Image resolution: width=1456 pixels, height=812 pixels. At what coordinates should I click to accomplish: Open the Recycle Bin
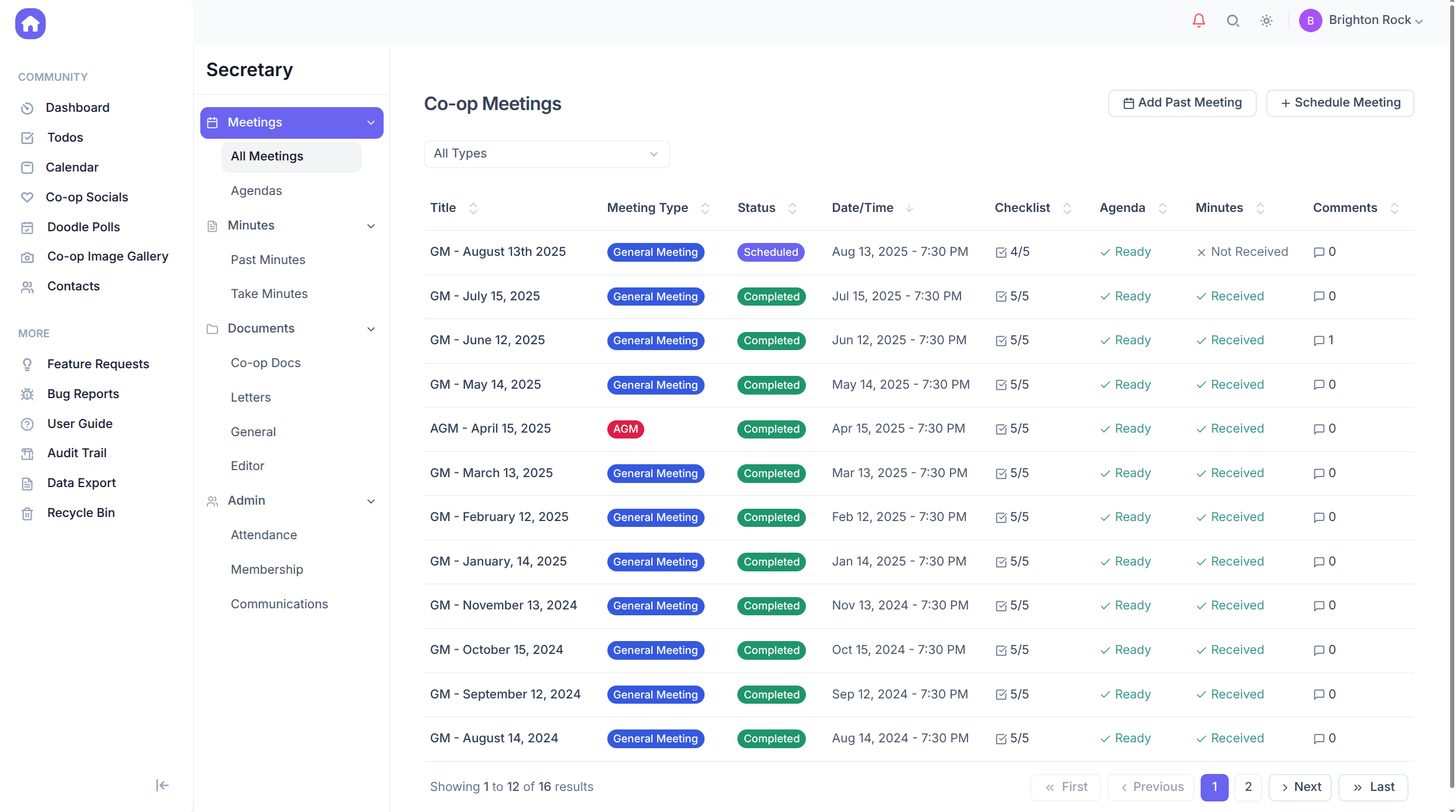(80, 512)
